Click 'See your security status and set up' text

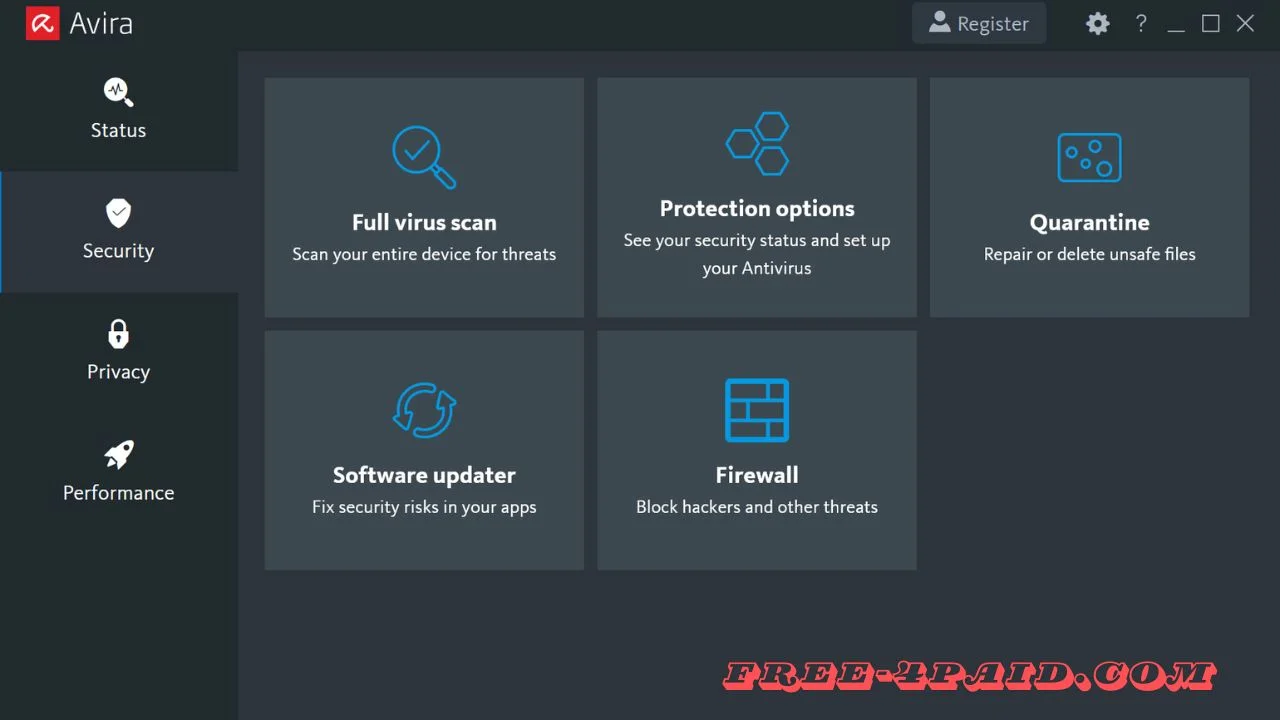757,241
